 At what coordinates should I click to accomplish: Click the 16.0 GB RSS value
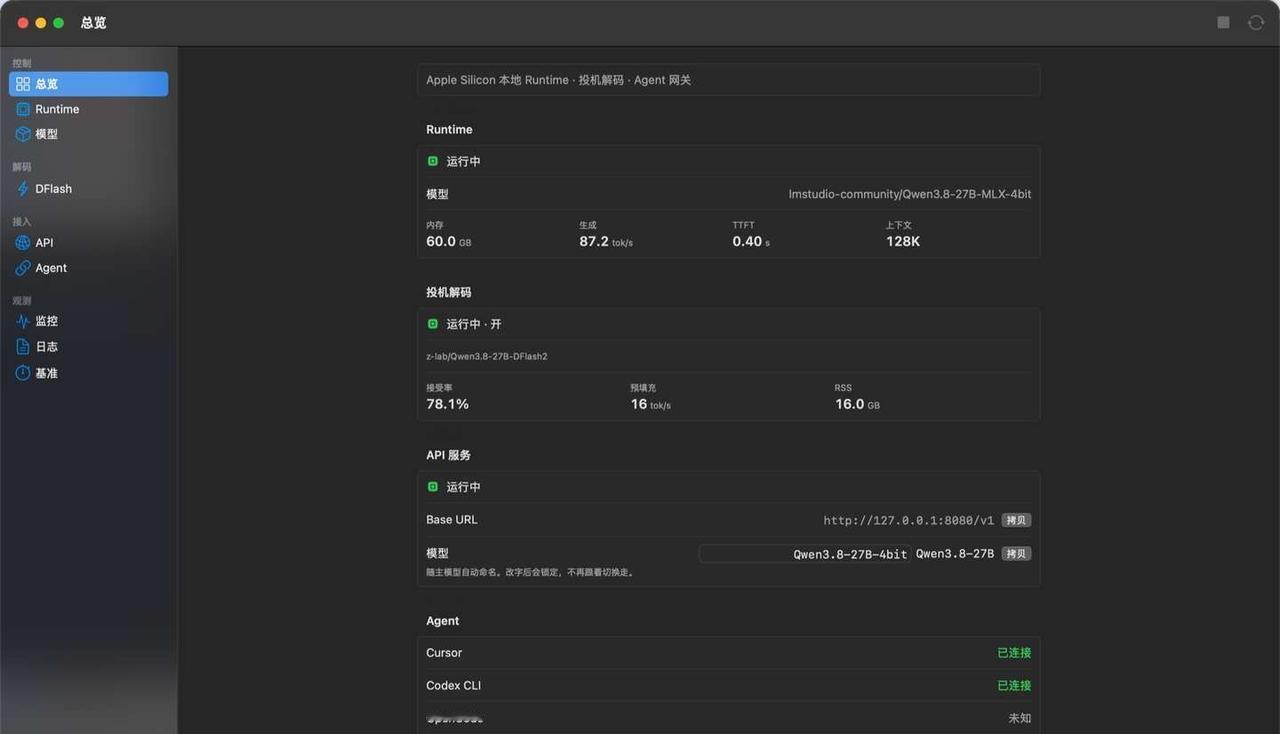click(858, 404)
